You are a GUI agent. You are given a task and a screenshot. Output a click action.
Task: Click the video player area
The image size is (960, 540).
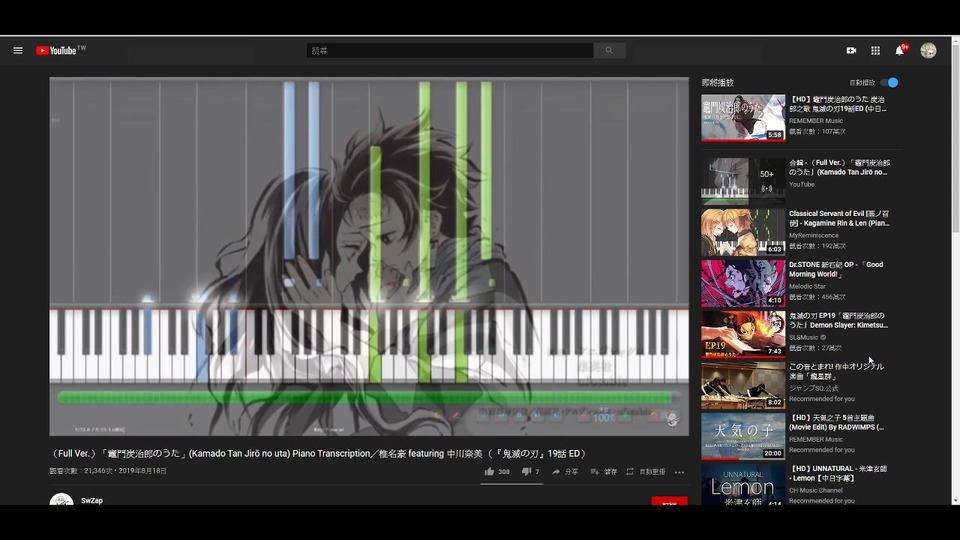(369, 256)
